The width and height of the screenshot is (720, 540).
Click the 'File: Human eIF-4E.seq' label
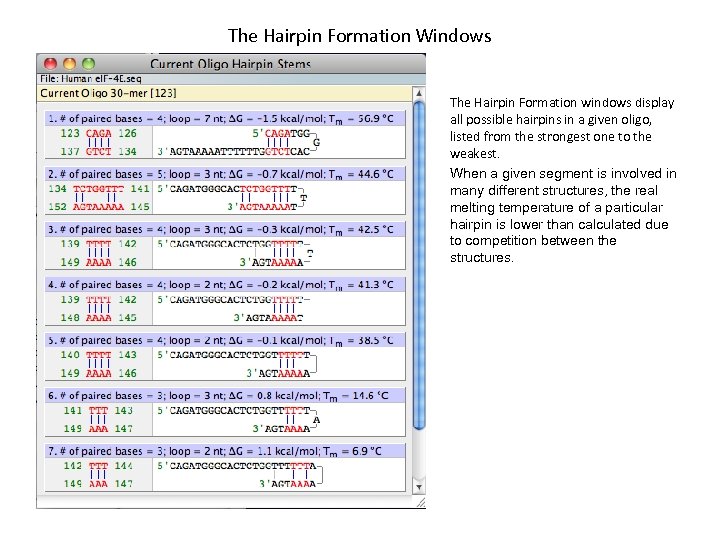point(91,79)
